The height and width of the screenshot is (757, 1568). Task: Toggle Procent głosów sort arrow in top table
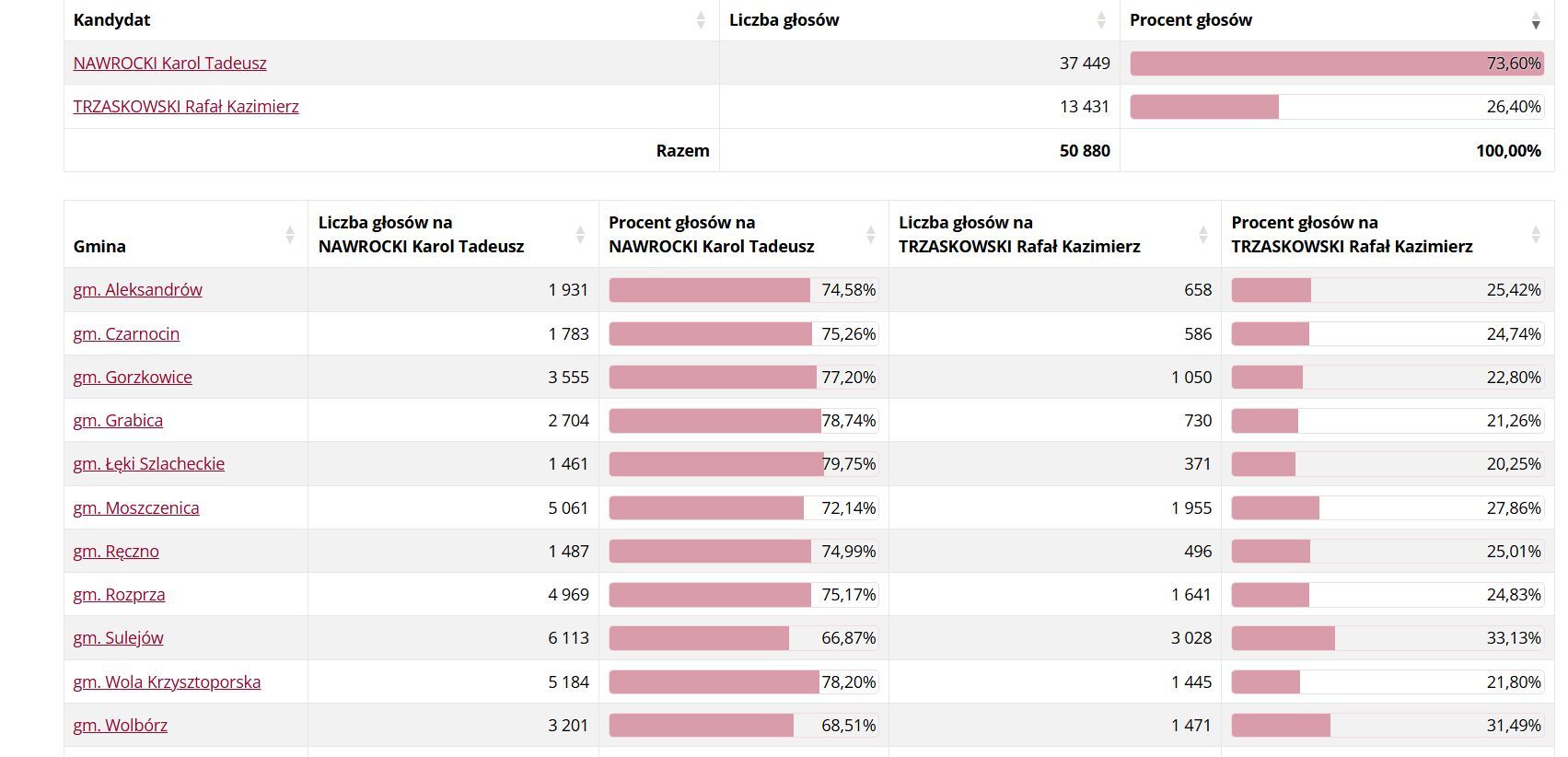[x=1536, y=20]
